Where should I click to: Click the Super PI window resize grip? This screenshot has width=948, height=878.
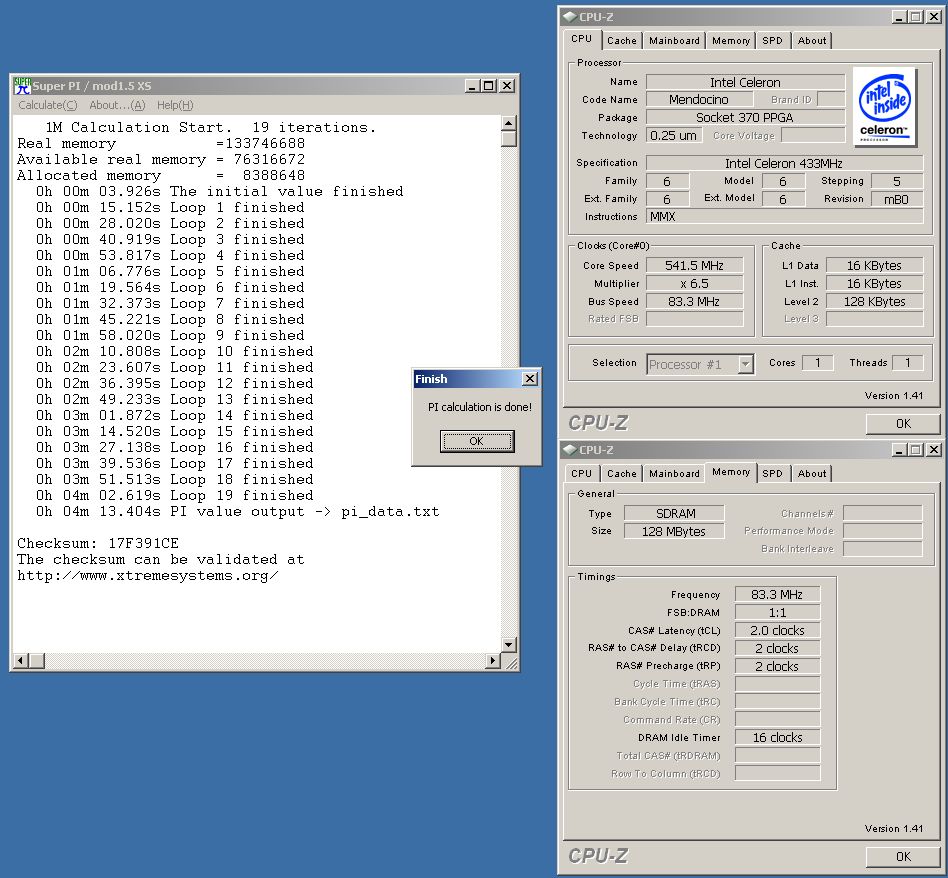(511, 663)
